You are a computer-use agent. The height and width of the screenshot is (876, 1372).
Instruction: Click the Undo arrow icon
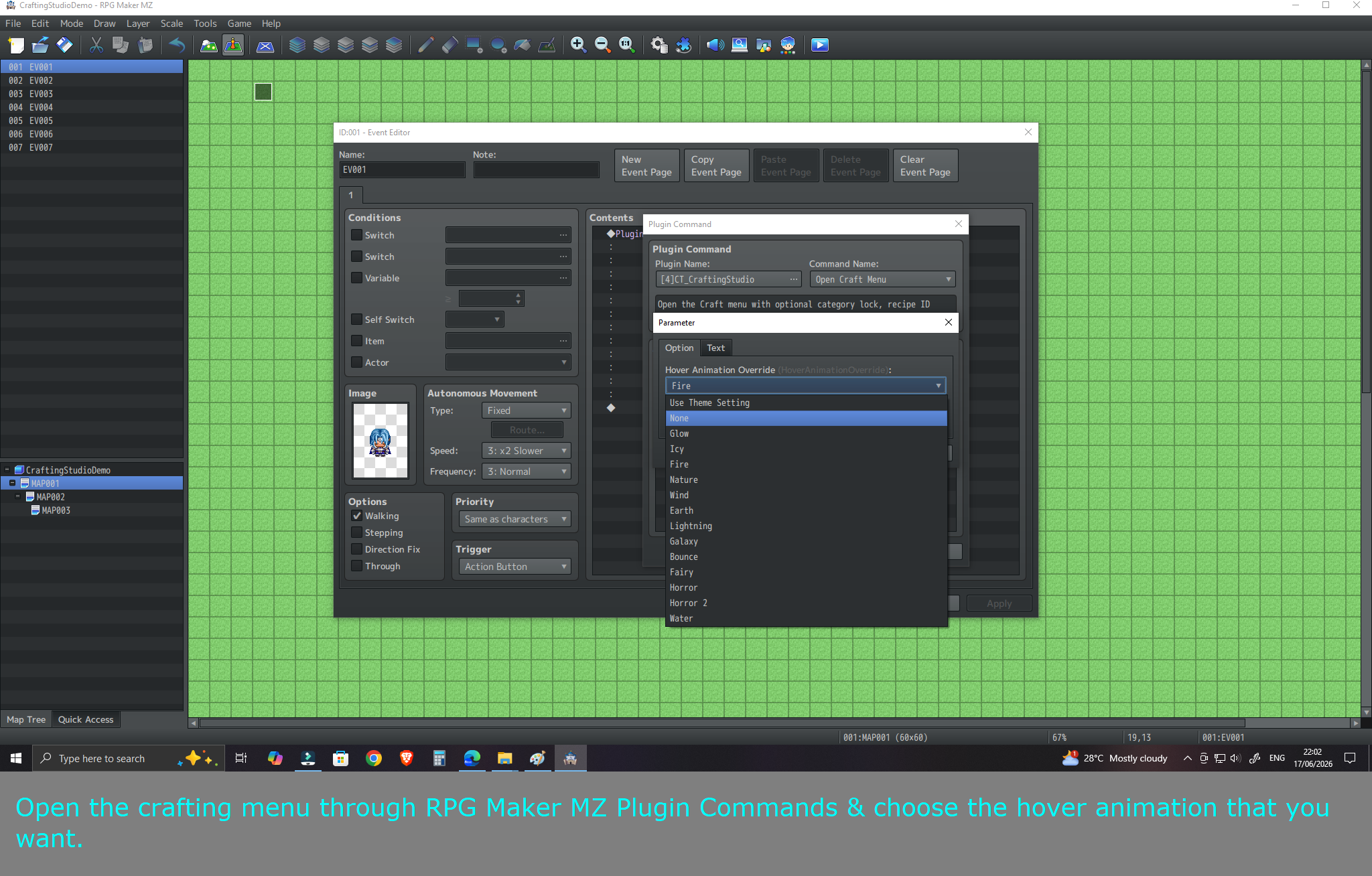(177, 45)
